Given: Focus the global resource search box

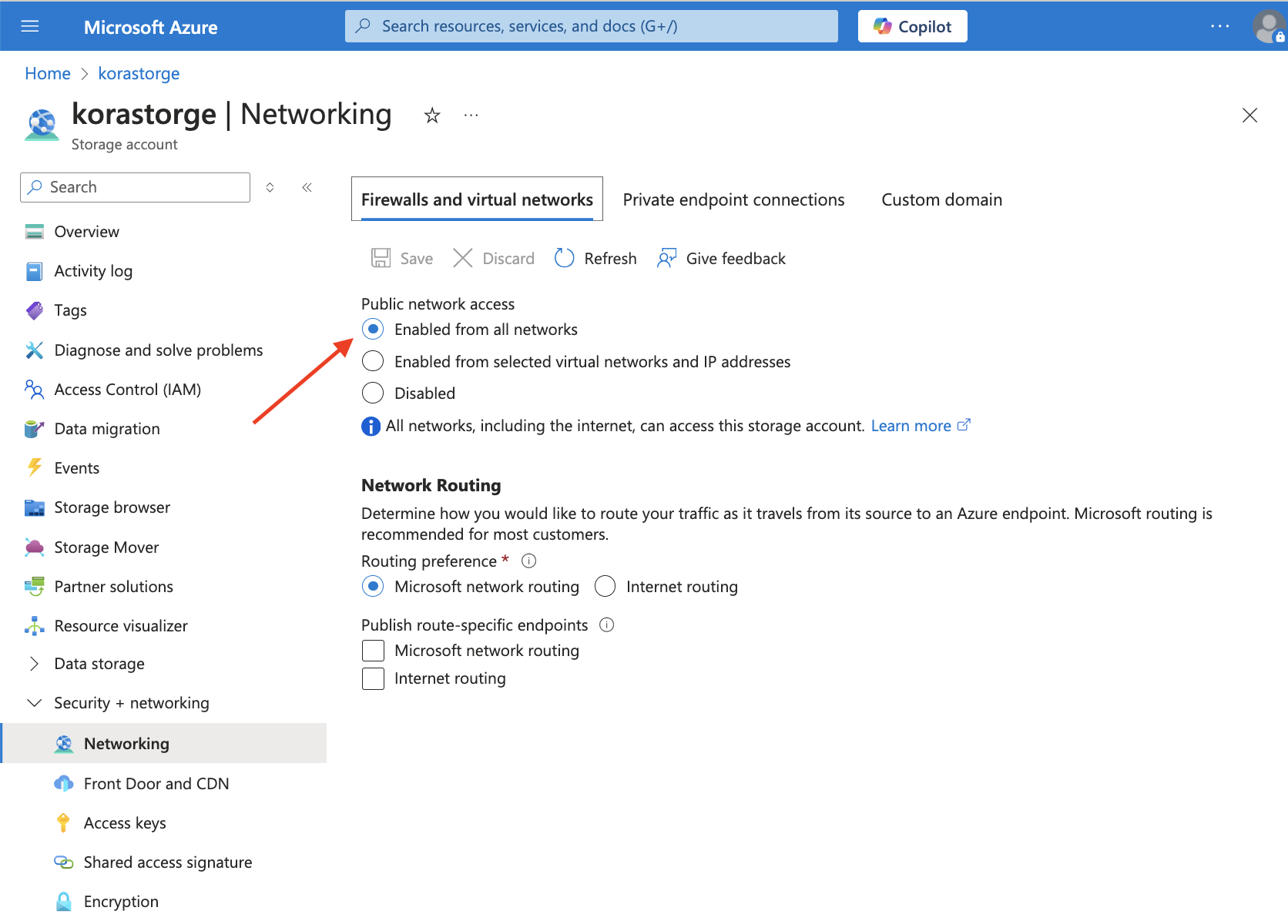Looking at the screenshot, I should point(591,26).
